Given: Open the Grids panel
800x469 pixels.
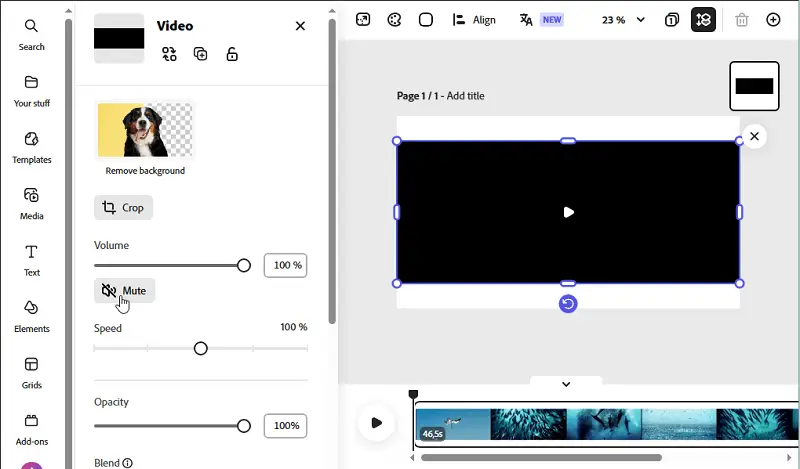Looking at the screenshot, I should [31, 373].
